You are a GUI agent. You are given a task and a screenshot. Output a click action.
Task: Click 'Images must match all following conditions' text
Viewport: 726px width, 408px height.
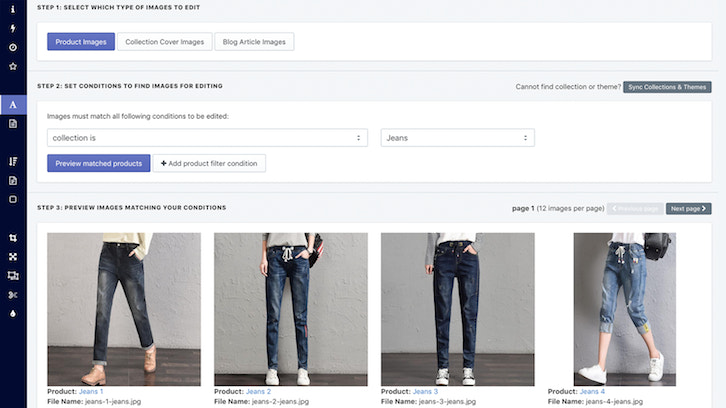138,116
